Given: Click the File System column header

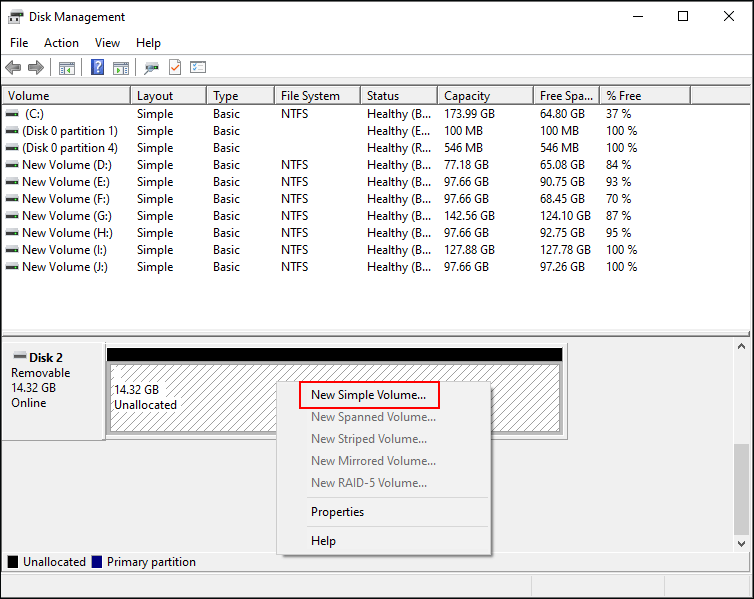Looking at the screenshot, I should click(x=310, y=96).
